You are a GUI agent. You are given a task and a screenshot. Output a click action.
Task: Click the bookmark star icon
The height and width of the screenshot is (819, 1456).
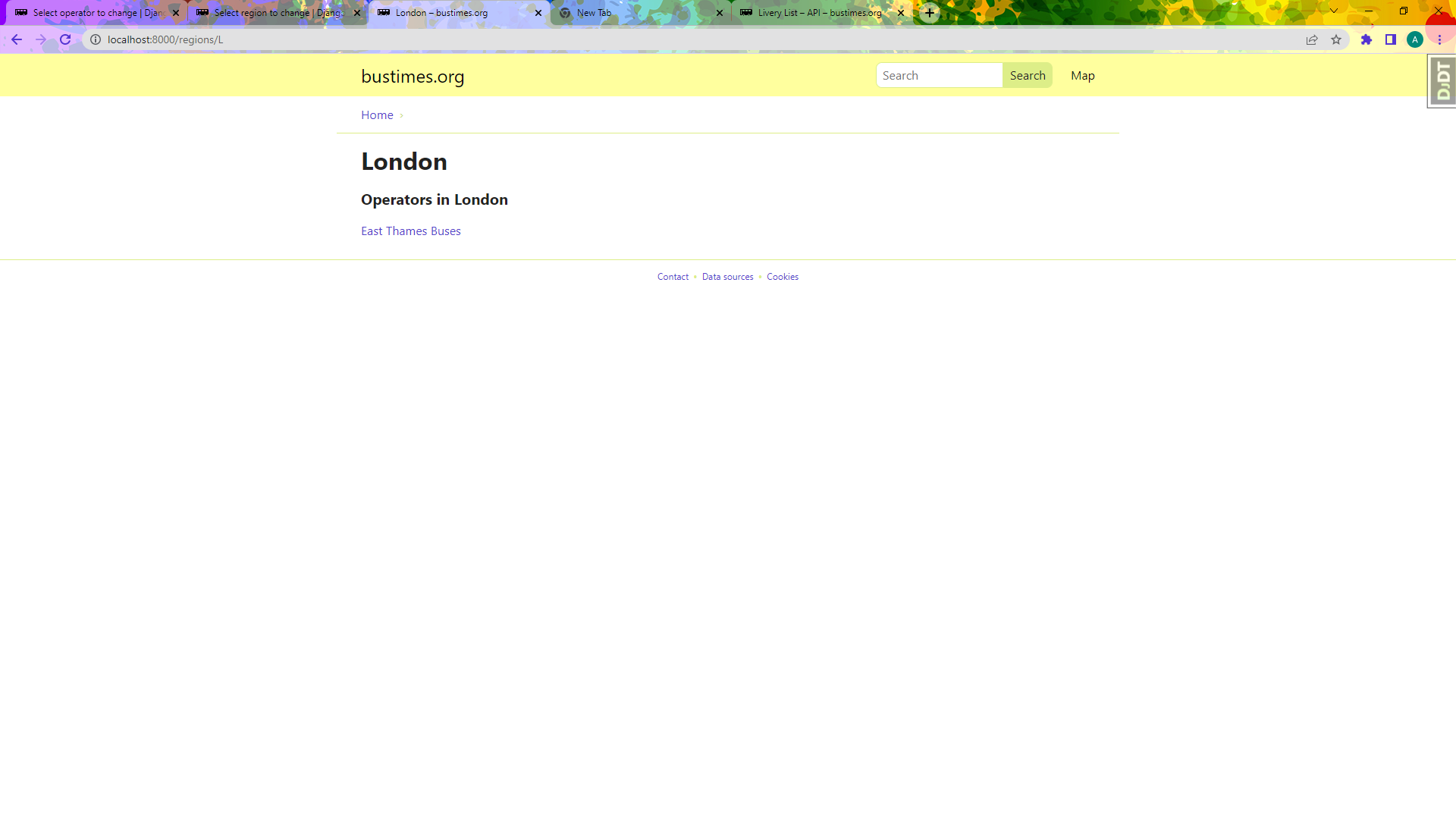pyautogui.click(x=1336, y=39)
